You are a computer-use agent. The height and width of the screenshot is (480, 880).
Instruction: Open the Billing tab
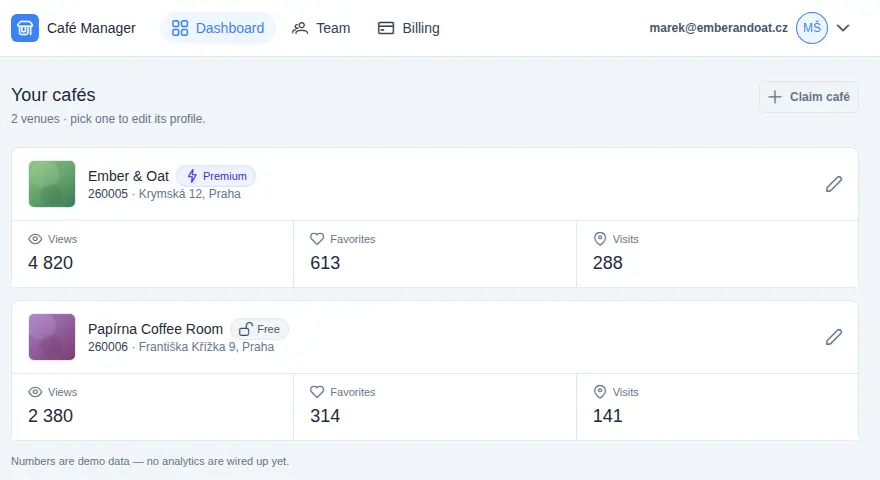click(409, 28)
